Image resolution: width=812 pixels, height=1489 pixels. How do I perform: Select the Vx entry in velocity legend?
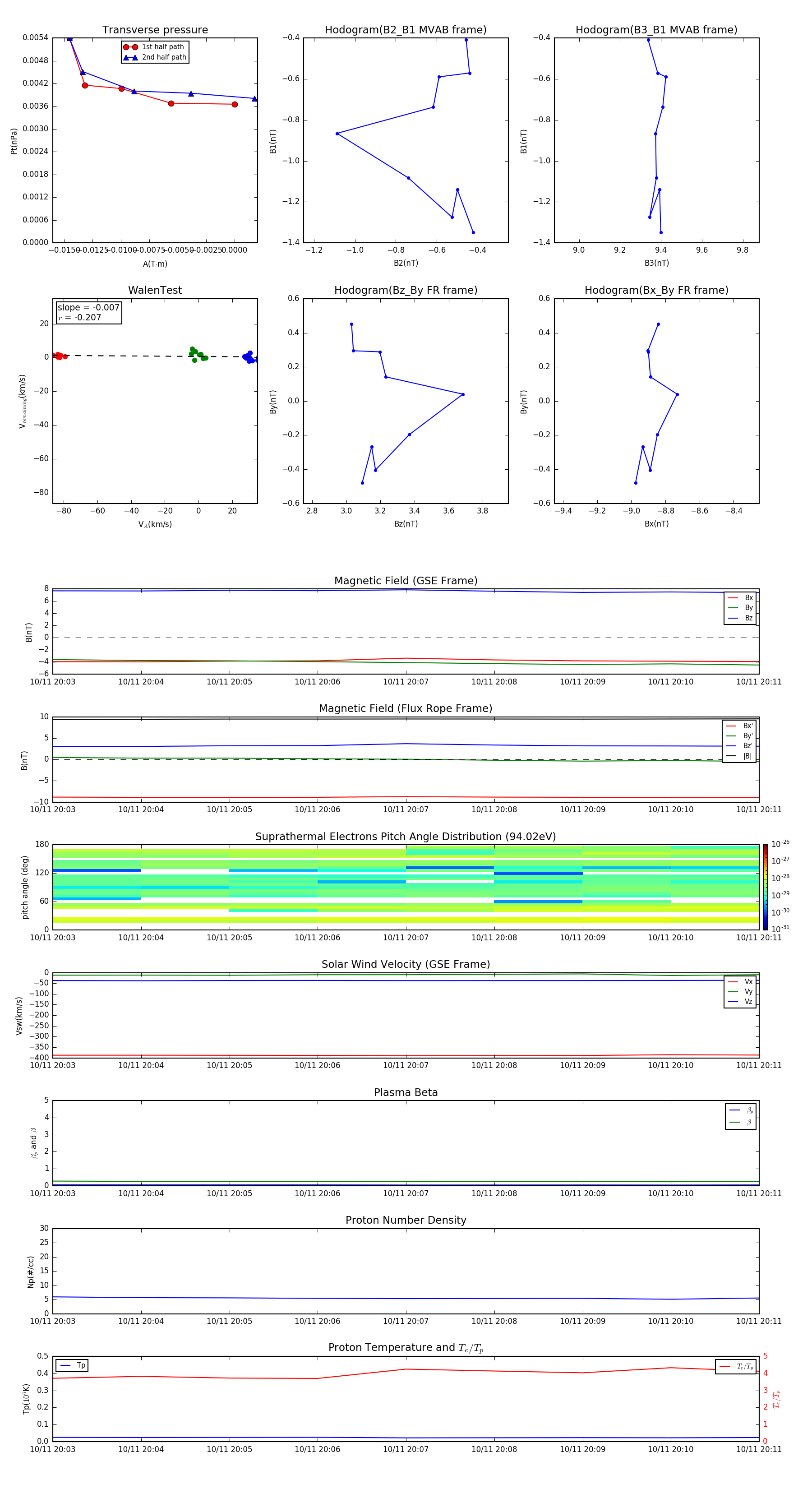click(x=740, y=981)
